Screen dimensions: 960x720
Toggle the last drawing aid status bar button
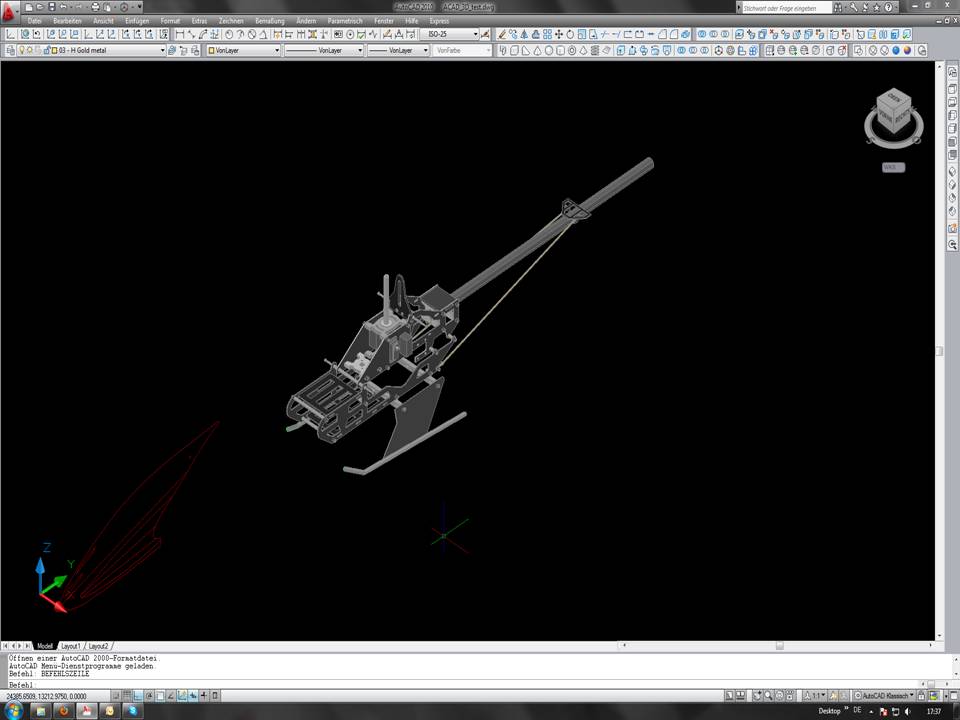(216, 695)
